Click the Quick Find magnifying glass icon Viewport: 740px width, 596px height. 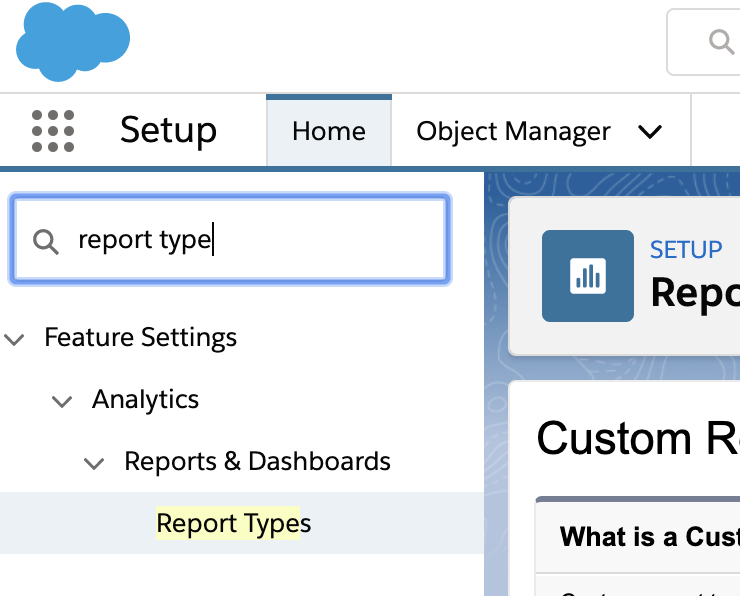46,241
